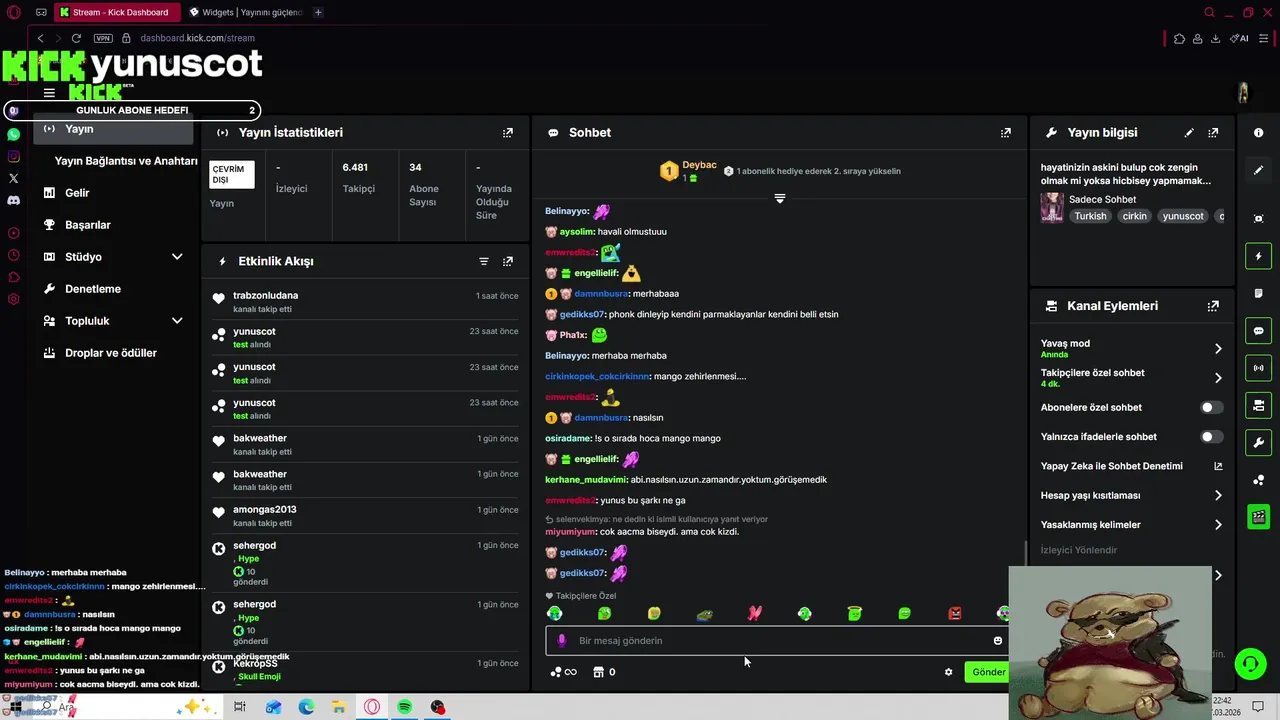Open a new browser tab
This screenshot has width=1280, height=720.
318,13
